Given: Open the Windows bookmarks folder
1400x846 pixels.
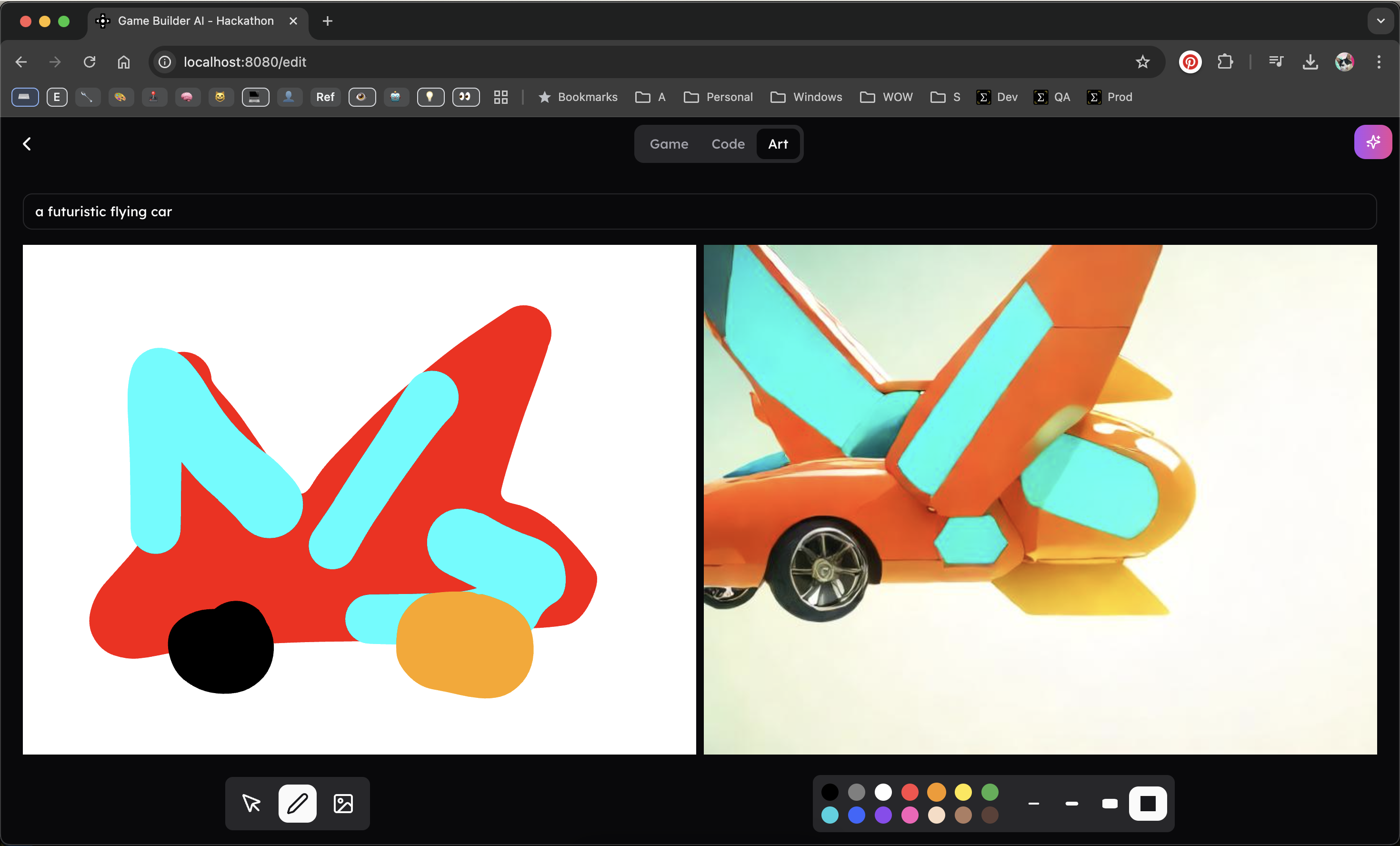Looking at the screenshot, I should [806, 97].
